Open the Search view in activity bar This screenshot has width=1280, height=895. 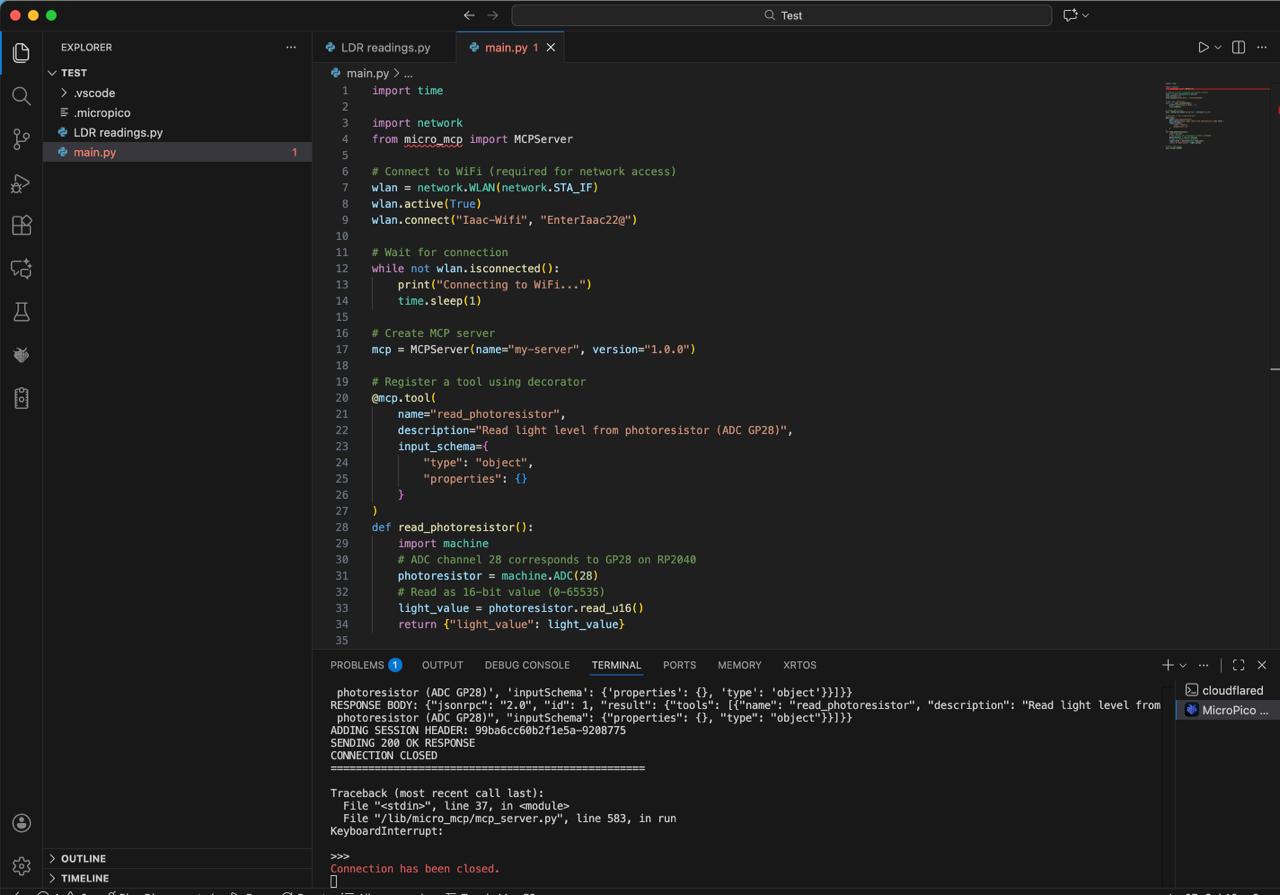pos(21,96)
